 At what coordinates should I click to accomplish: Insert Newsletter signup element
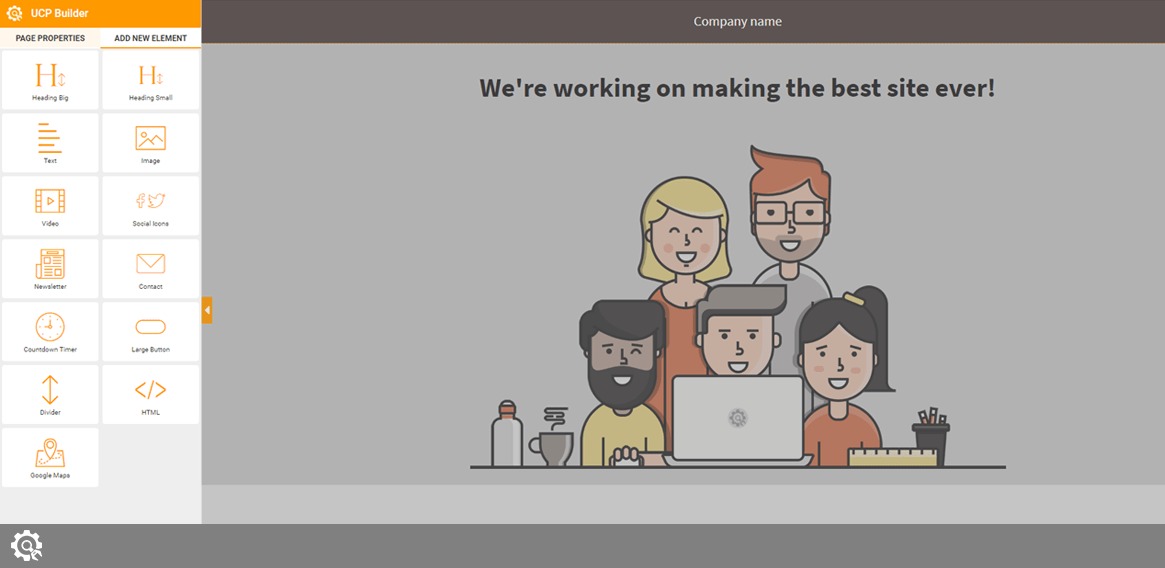tap(50, 269)
